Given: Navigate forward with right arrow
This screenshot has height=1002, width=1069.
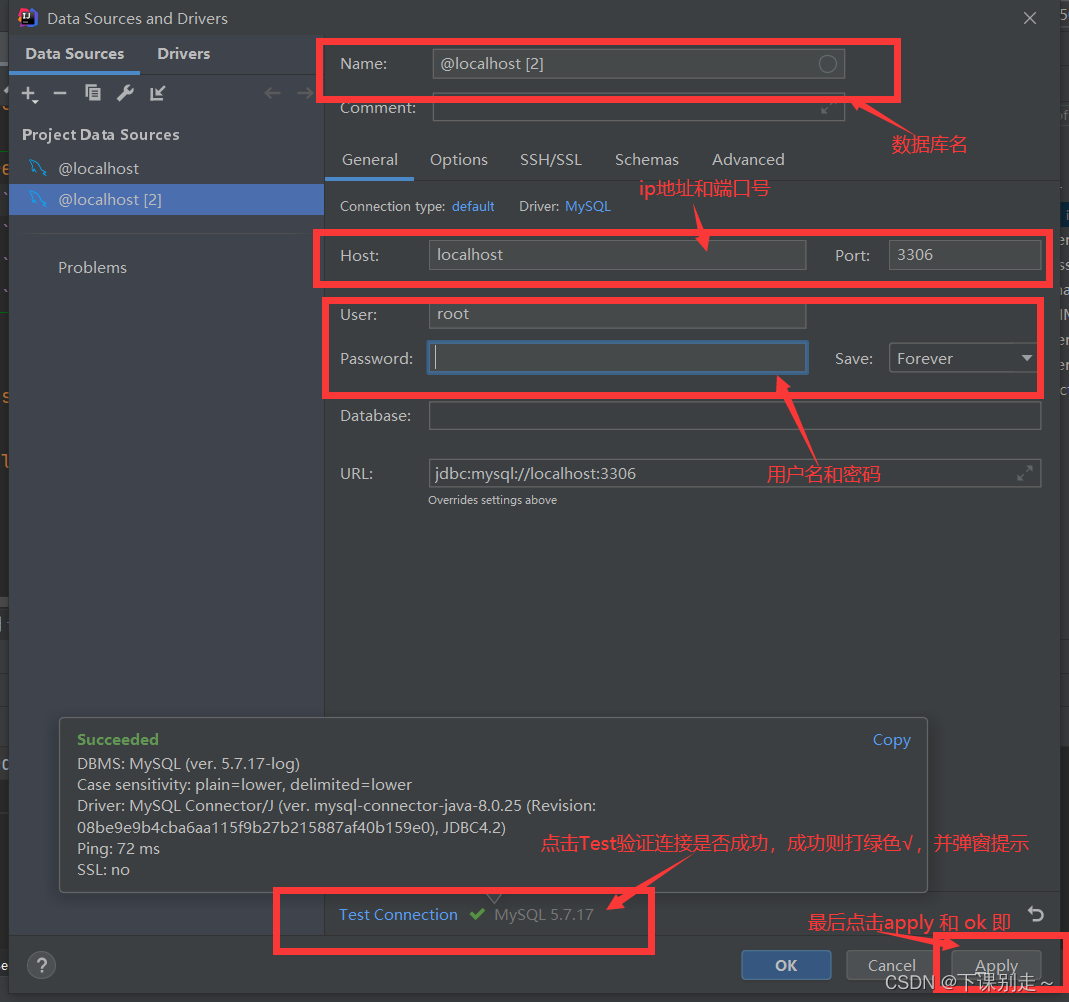Looking at the screenshot, I should click(305, 93).
